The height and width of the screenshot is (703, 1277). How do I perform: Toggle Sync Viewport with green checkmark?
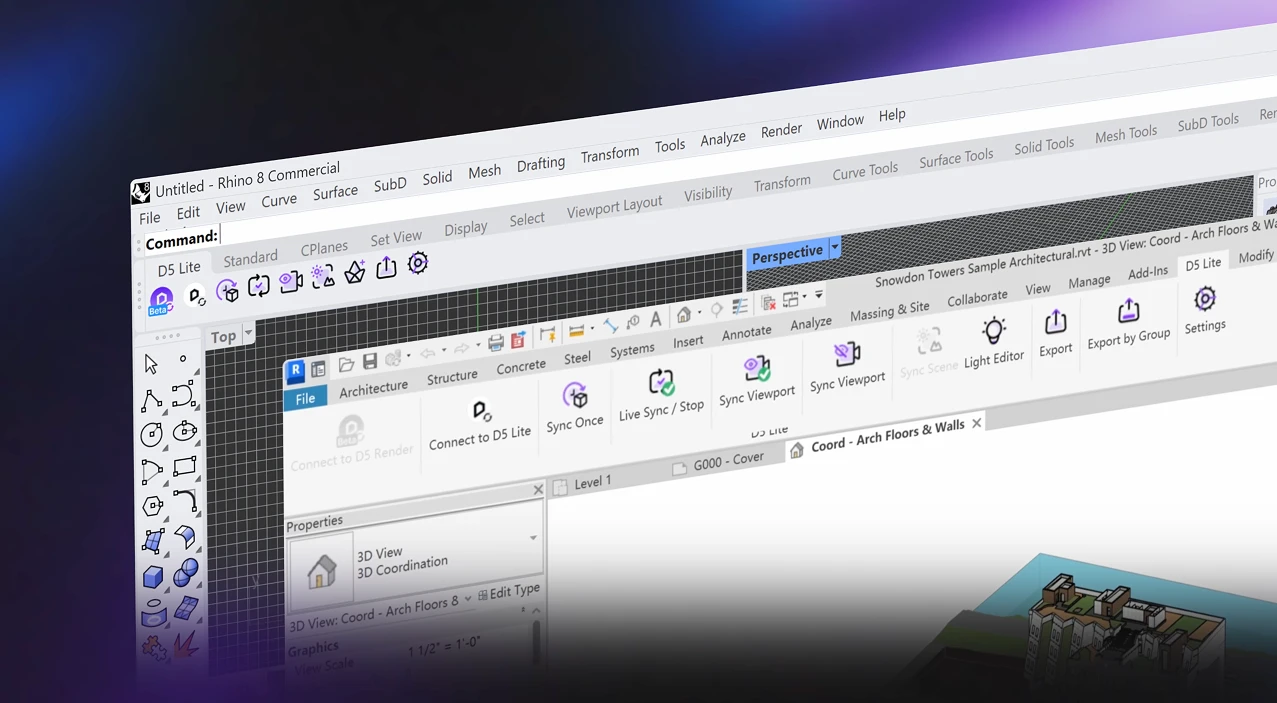click(x=757, y=380)
